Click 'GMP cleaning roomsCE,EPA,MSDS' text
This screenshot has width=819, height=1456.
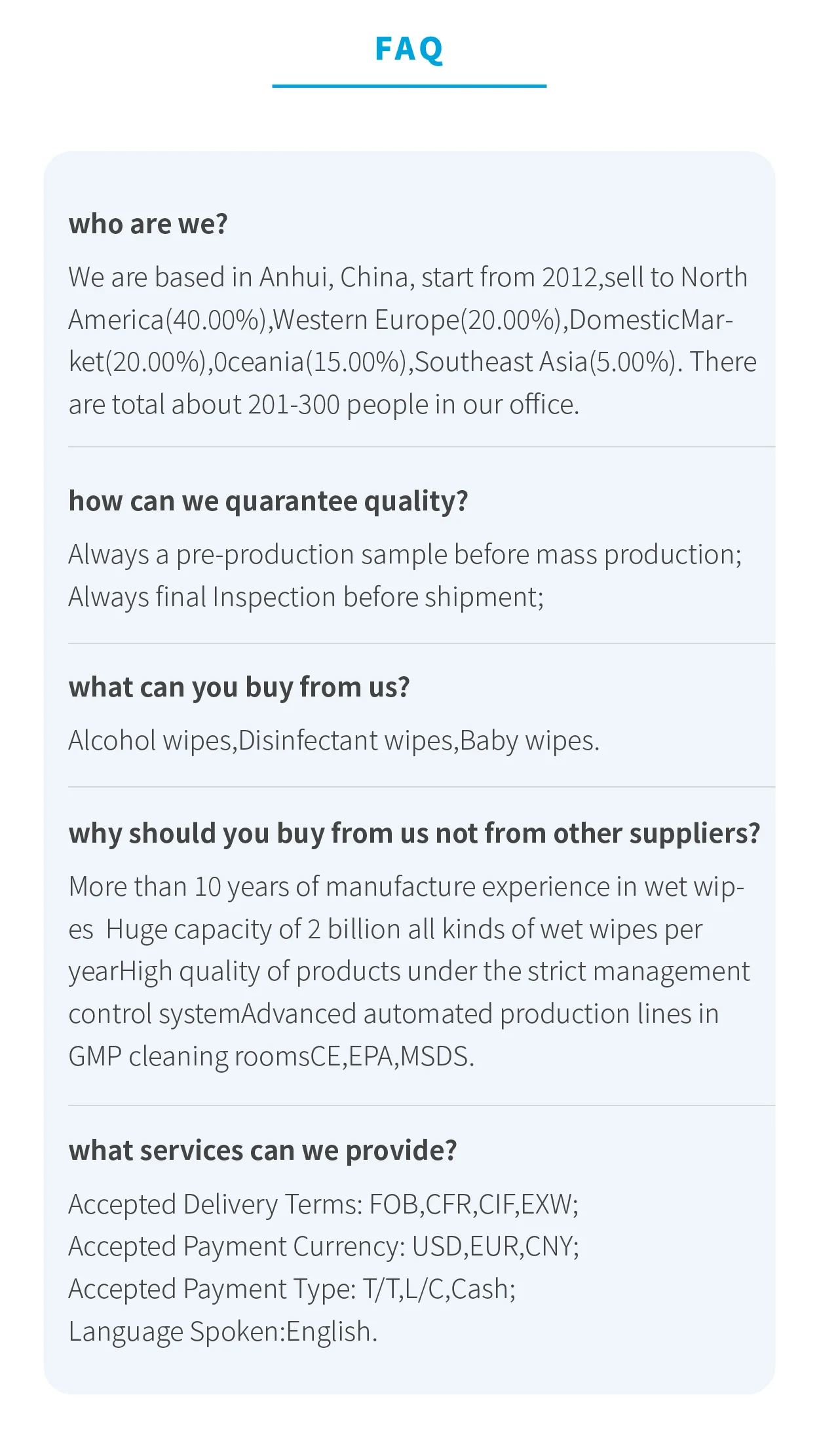click(271, 1057)
